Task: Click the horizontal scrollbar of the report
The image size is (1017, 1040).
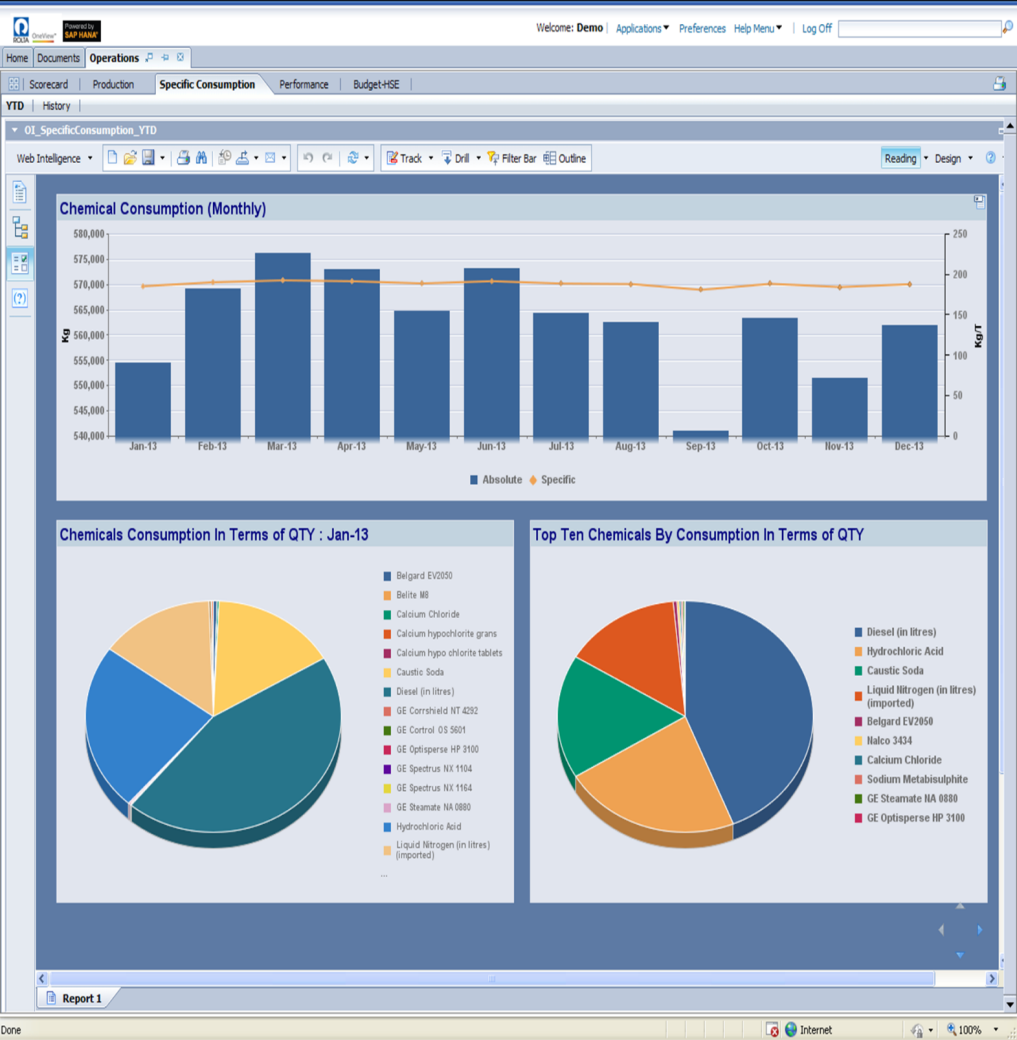Action: point(492,978)
